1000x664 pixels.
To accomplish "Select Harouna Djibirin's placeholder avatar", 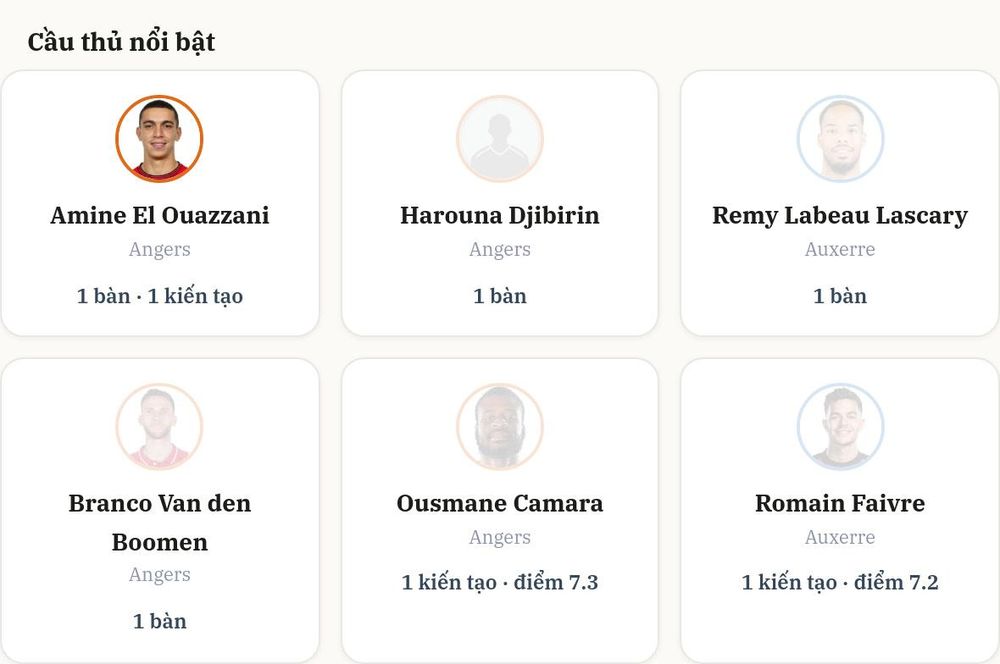I will coord(500,138).
